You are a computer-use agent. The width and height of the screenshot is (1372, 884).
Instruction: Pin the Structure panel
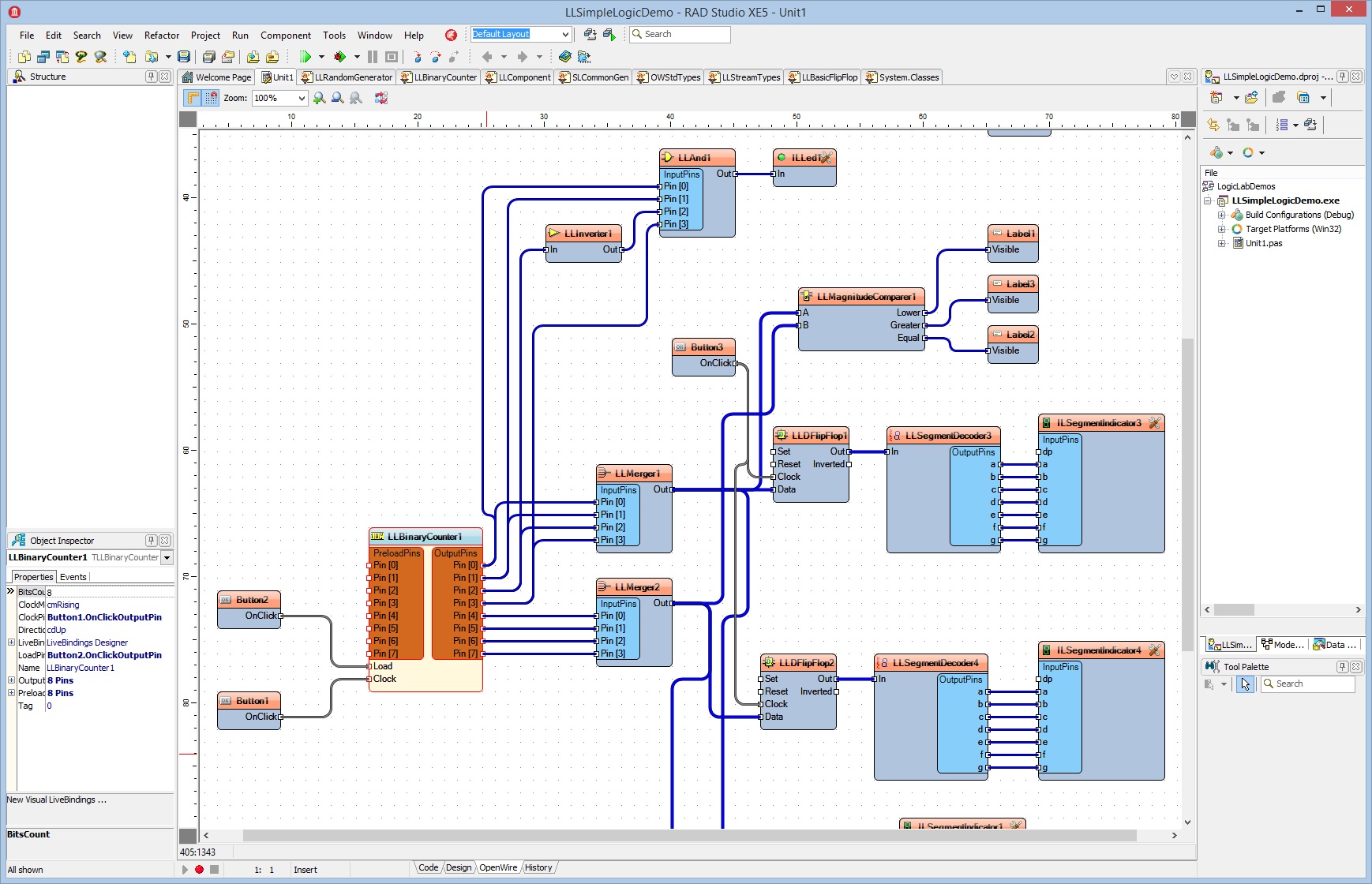(x=151, y=77)
